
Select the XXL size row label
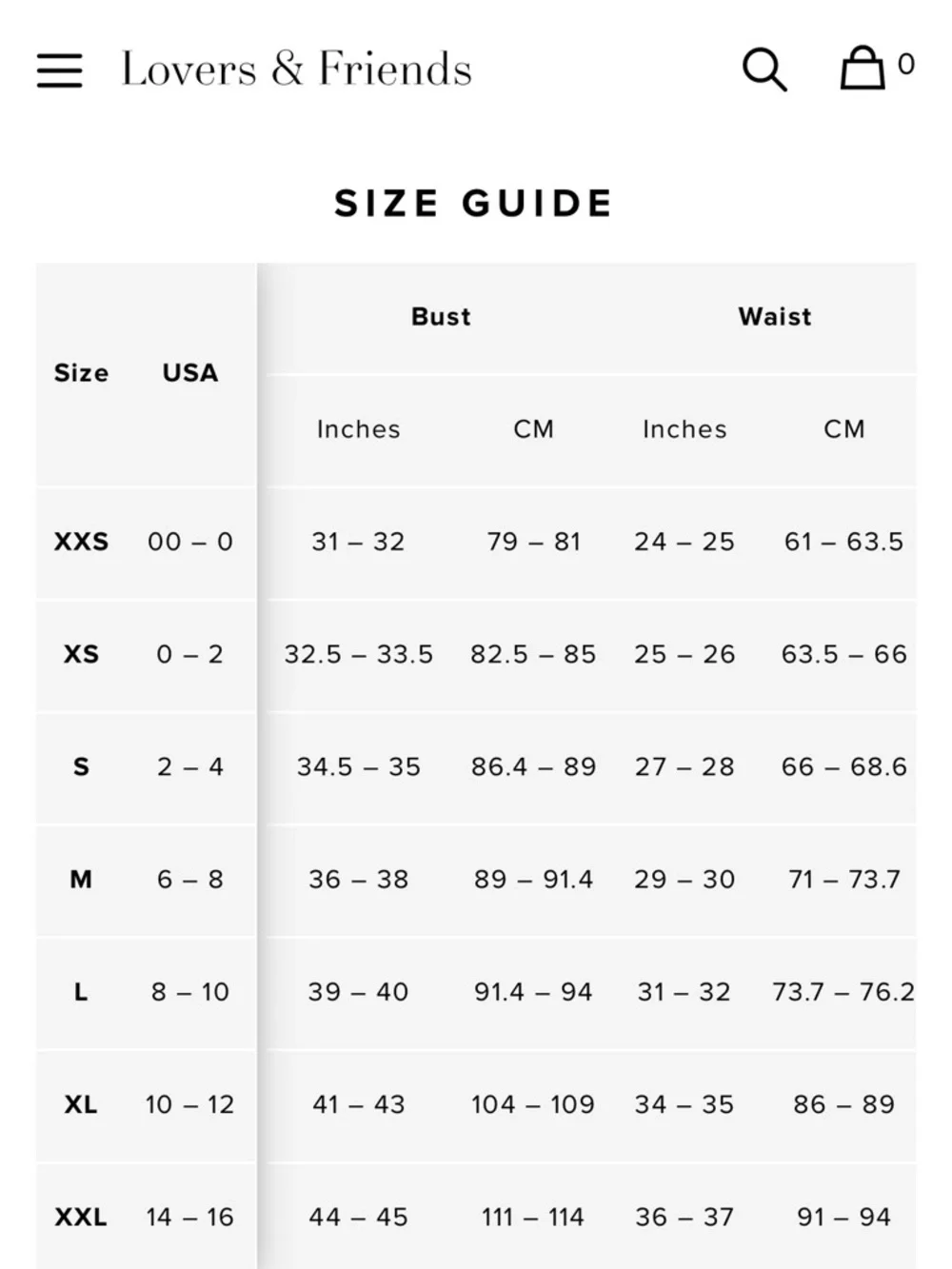click(x=81, y=1217)
